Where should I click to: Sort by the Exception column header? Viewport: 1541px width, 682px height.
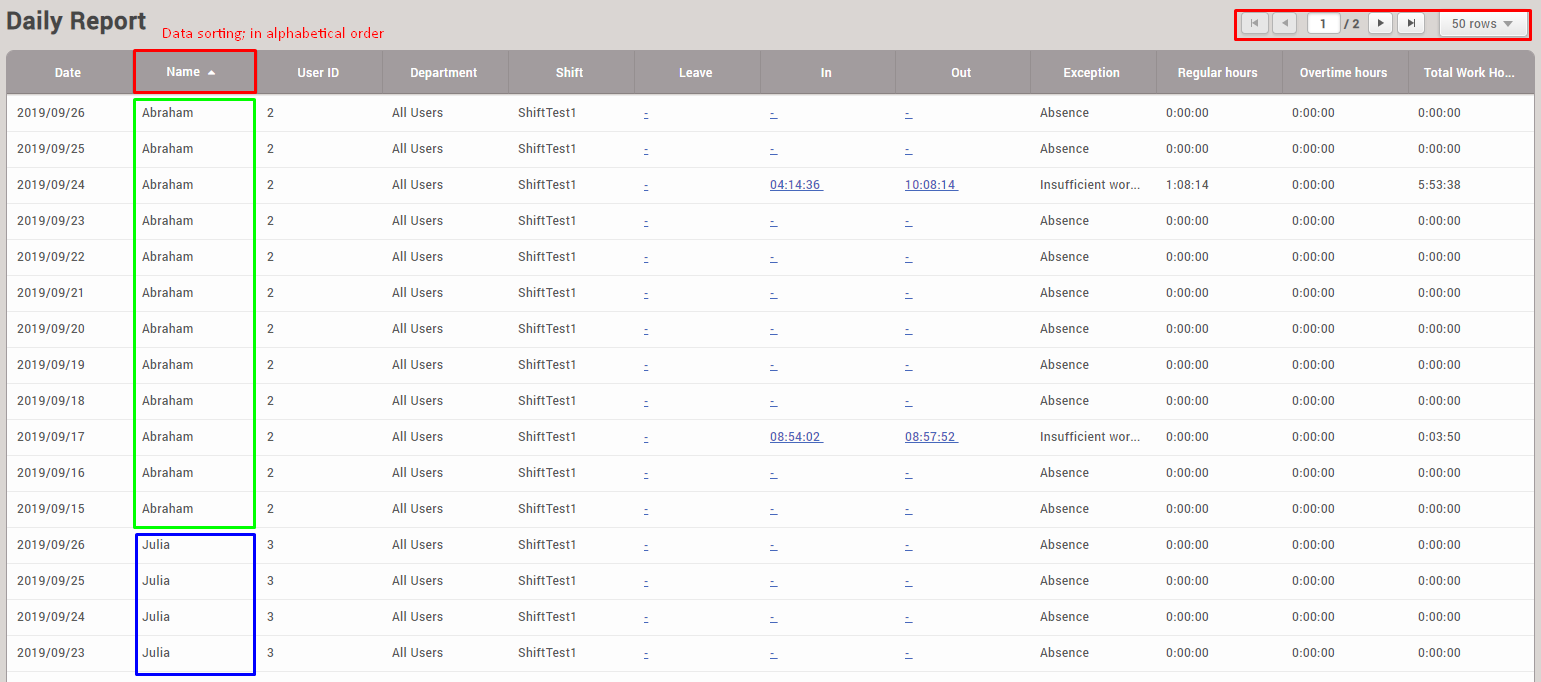pos(1091,73)
